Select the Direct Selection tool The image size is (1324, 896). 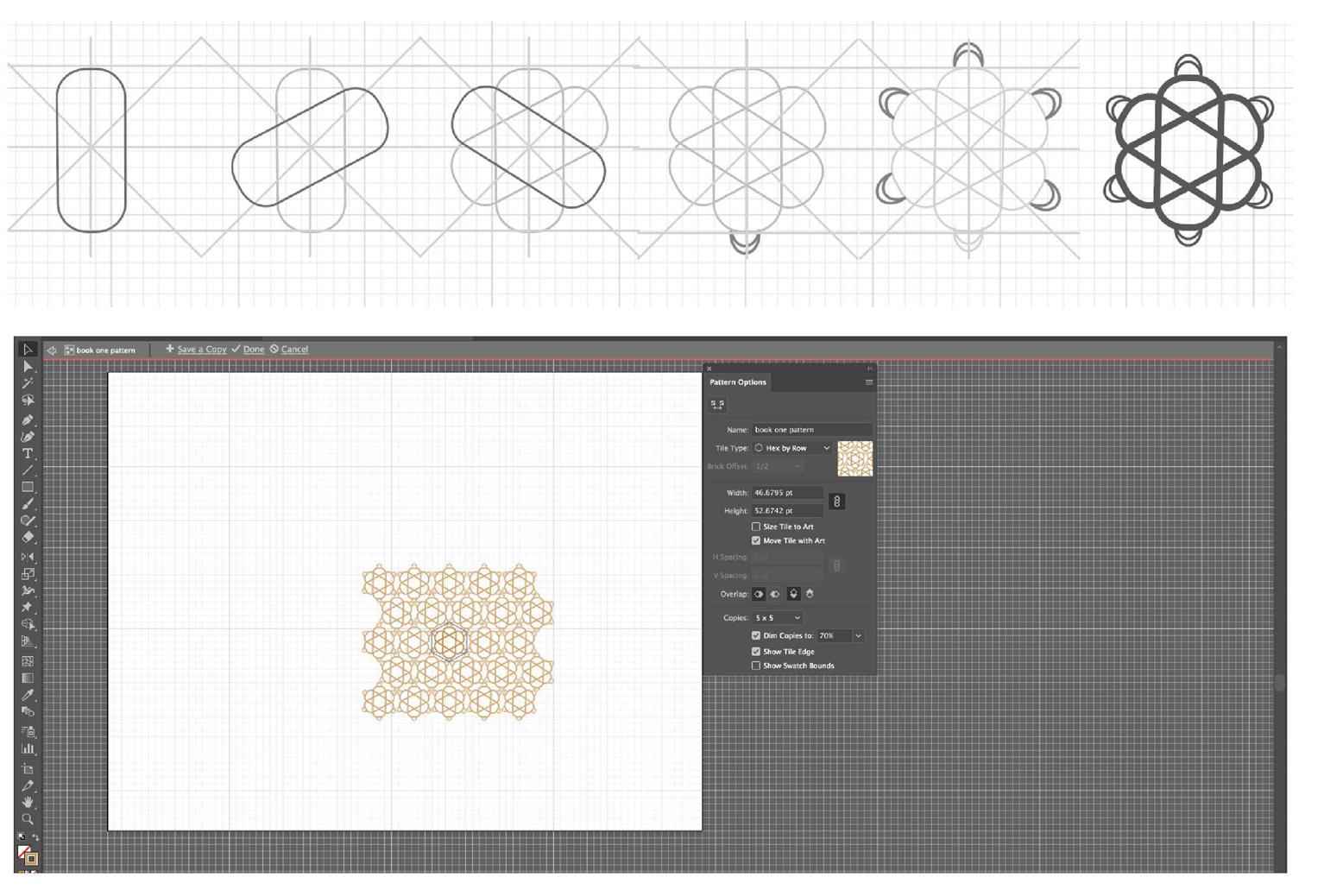[28, 366]
